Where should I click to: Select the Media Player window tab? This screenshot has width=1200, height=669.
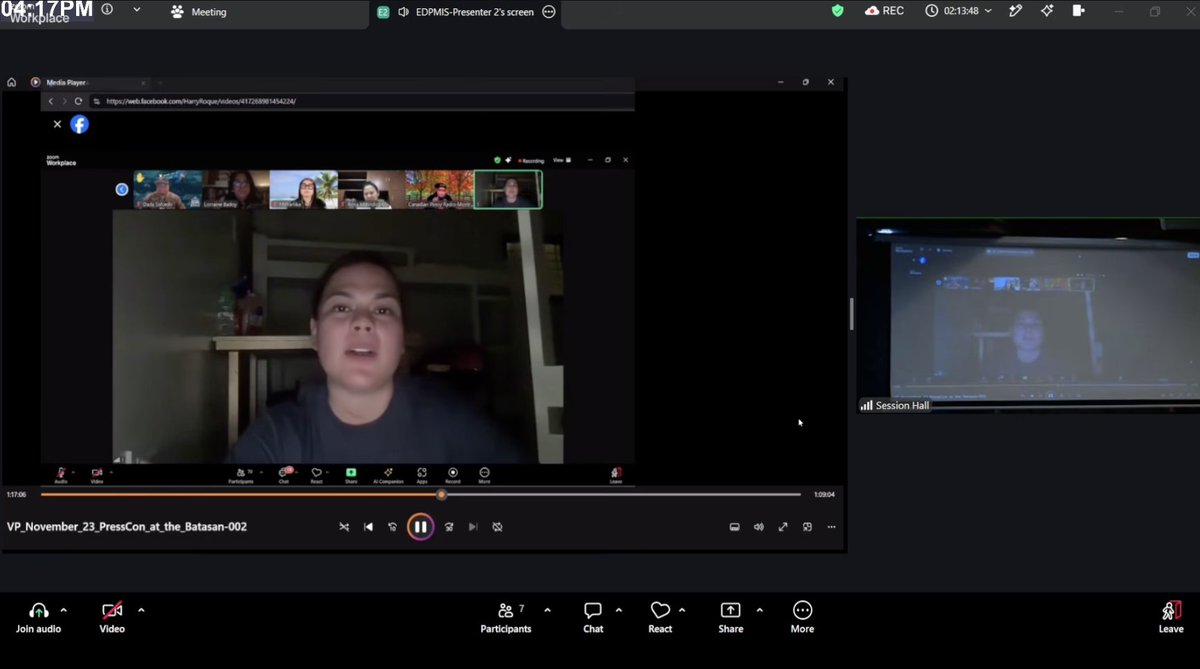click(65, 83)
